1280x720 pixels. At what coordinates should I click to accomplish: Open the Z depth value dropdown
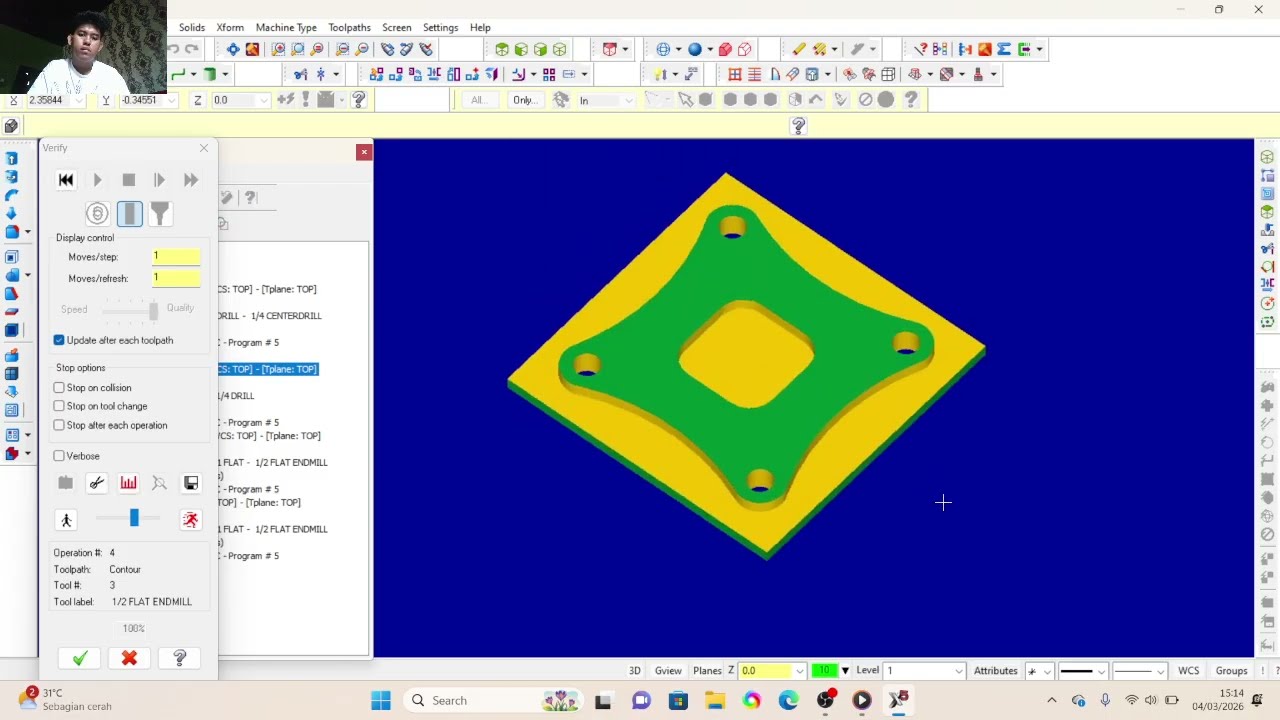264,100
